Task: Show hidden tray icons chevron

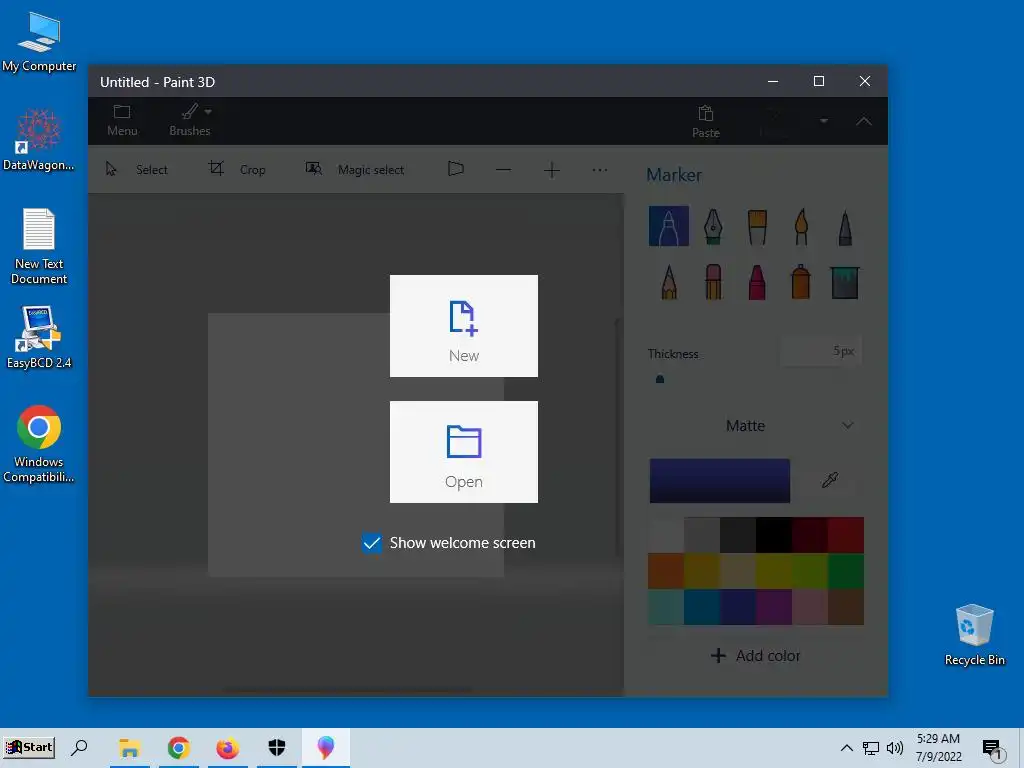Action: point(846,748)
